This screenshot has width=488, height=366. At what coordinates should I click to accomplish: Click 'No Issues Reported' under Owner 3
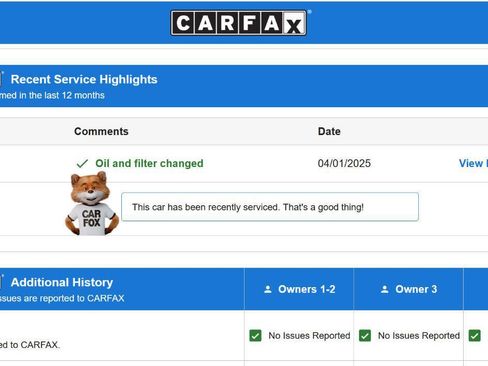(x=419, y=336)
